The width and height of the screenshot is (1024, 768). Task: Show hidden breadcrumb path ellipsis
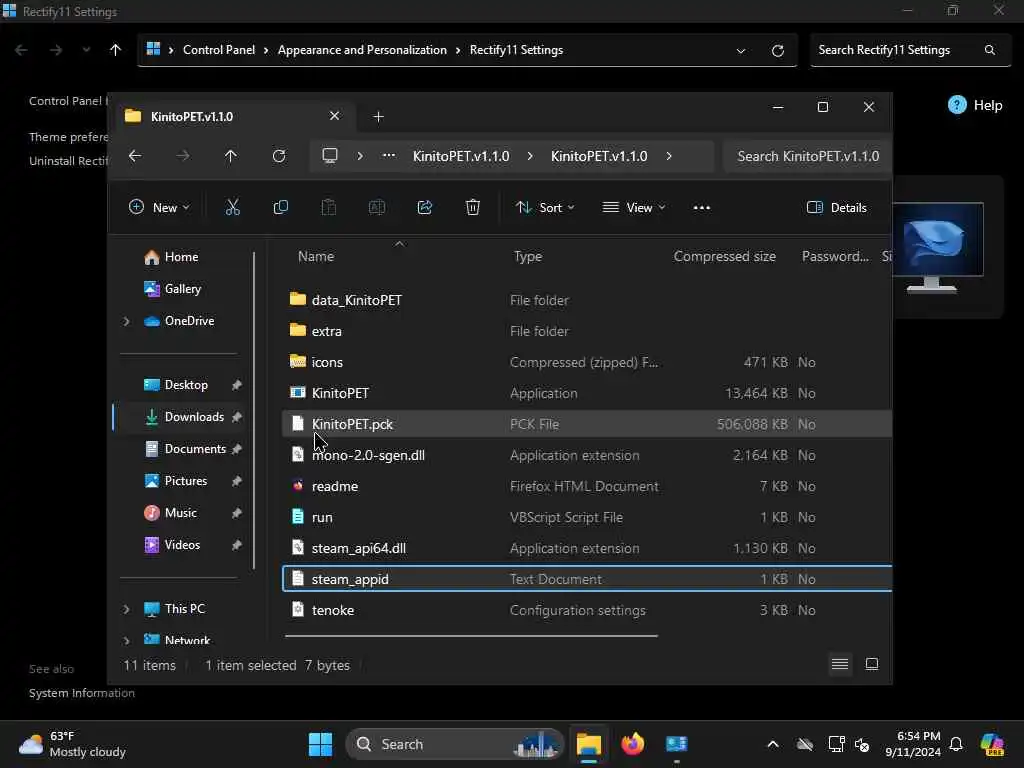389,156
